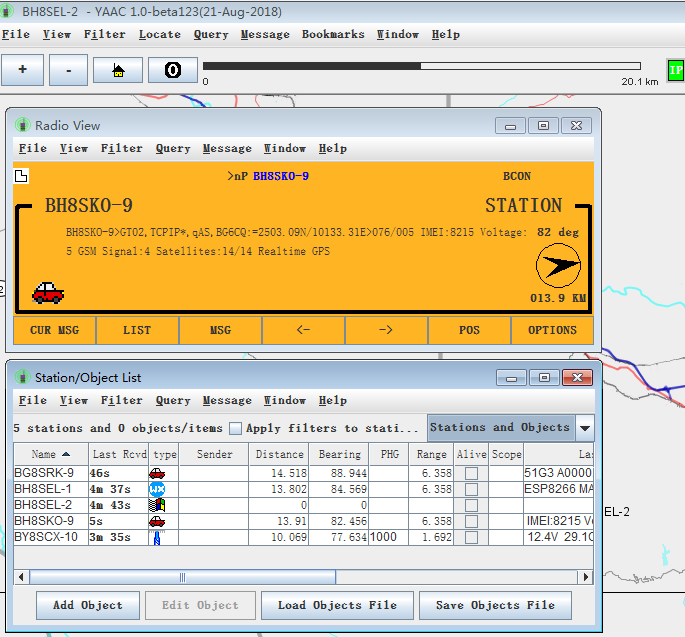Viewport: 685px width, 637px height.
Task: Toggle Apply filters to station list checkbox
Action: 235,428
